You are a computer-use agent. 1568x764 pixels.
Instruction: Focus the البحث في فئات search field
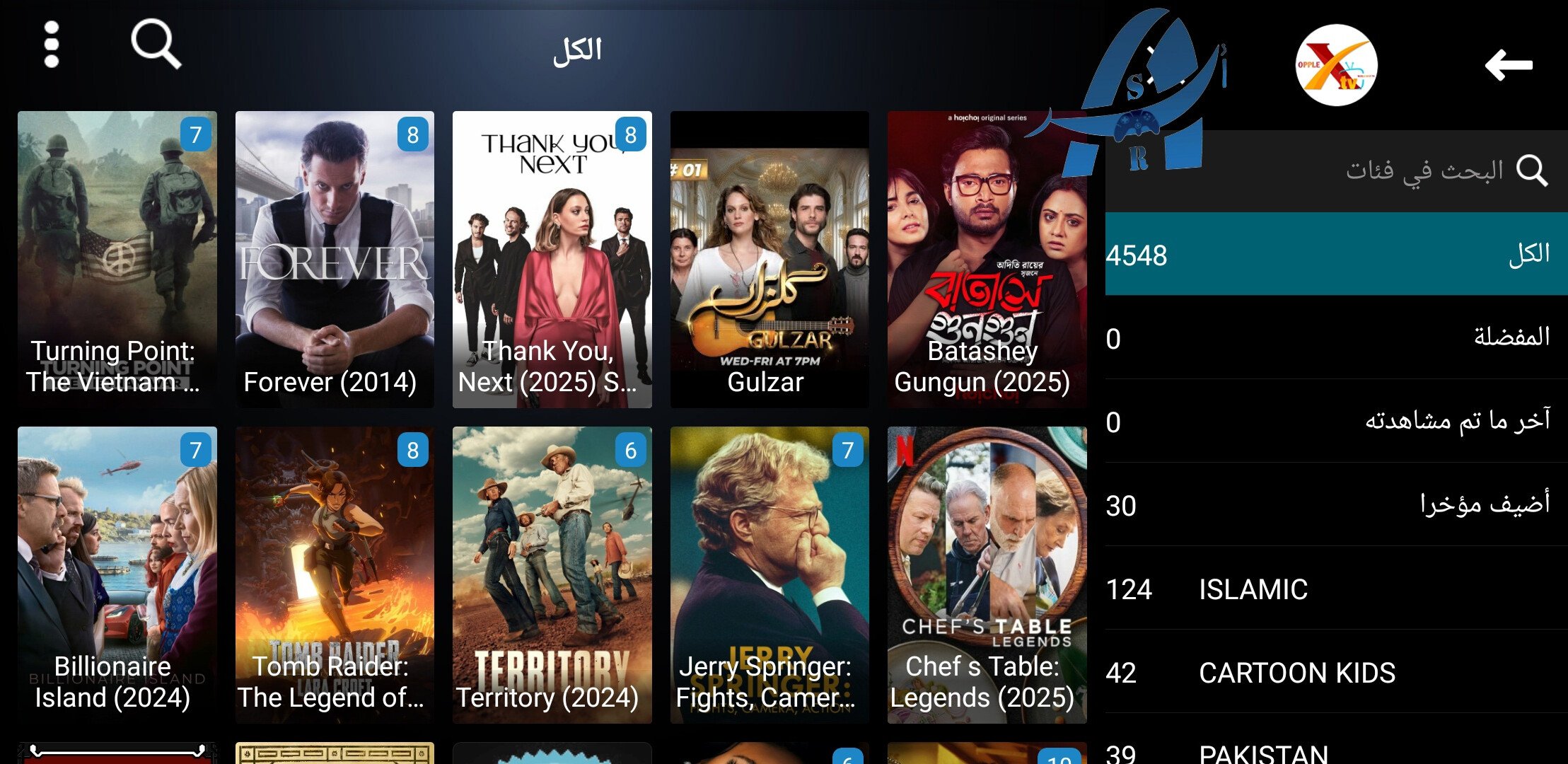click(x=1336, y=170)
